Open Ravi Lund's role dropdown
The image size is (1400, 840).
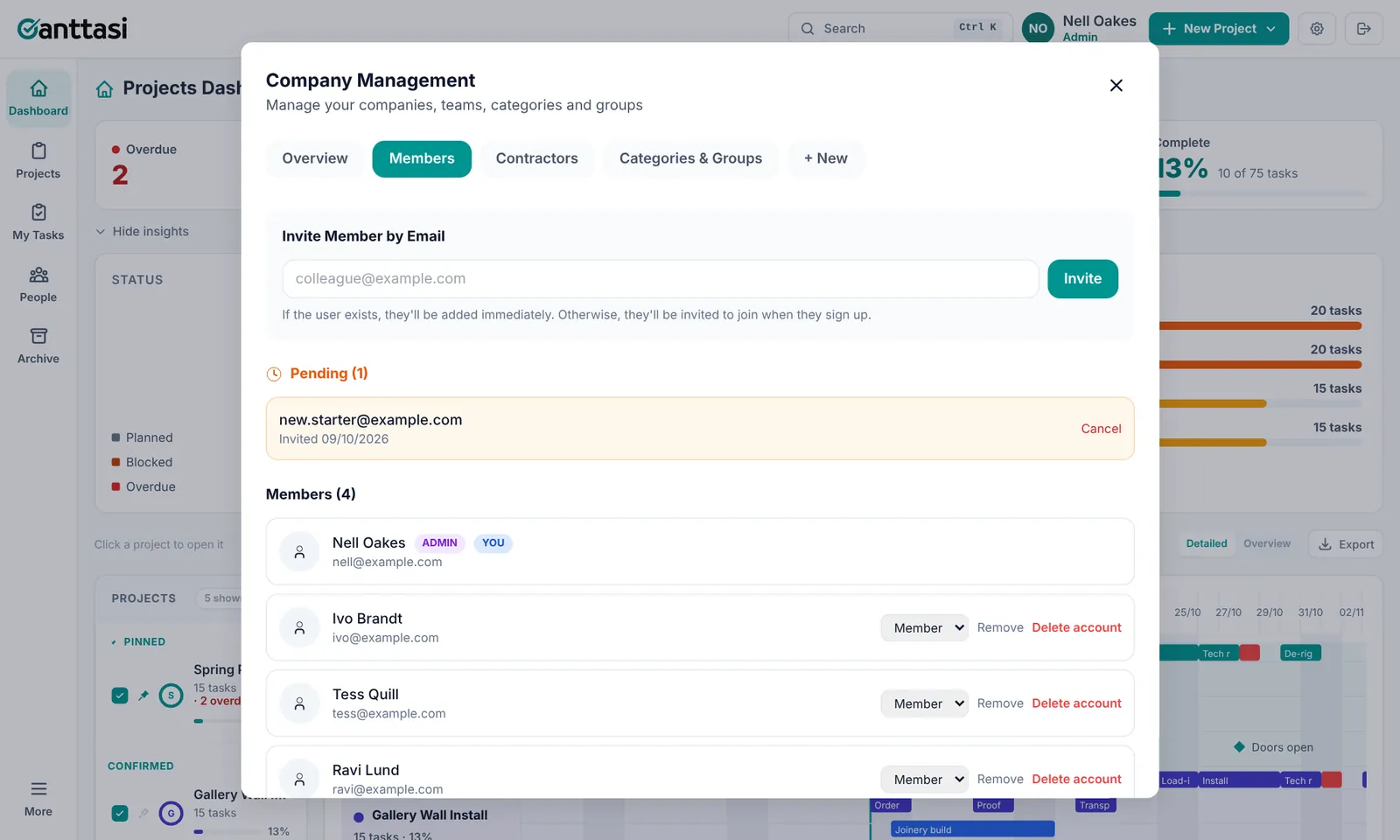tap(924, 779)
